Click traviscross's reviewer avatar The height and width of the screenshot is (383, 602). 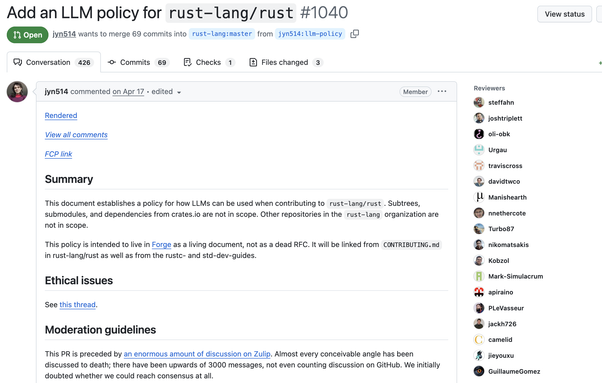point(479,166)
